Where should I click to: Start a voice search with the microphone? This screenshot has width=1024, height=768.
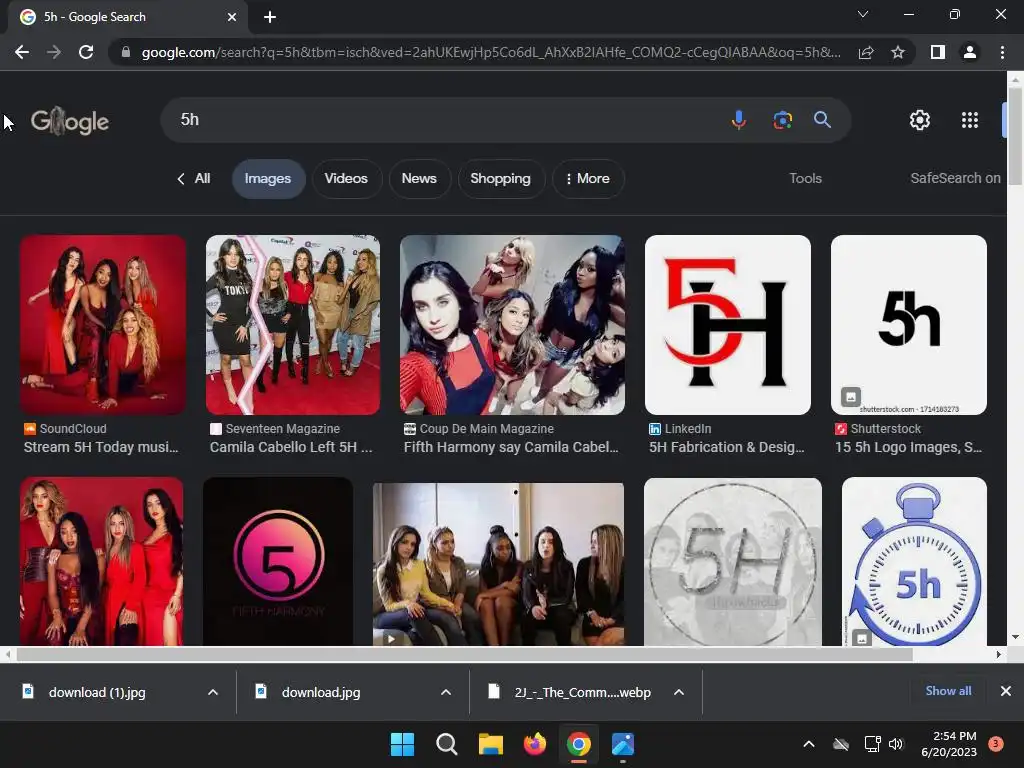click(739, 120)
